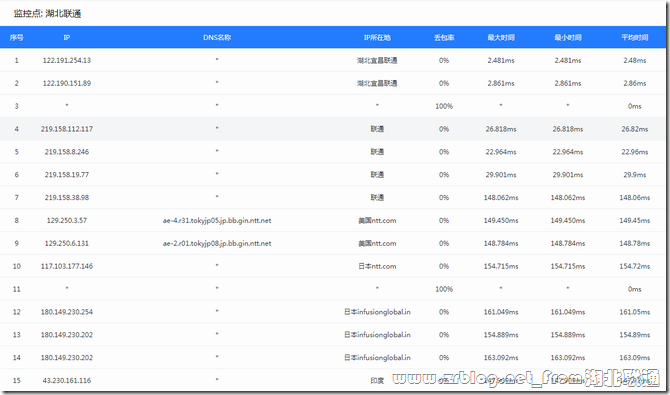Click the DNS名称 column header
670x395 pixels.
click(217, 38)
